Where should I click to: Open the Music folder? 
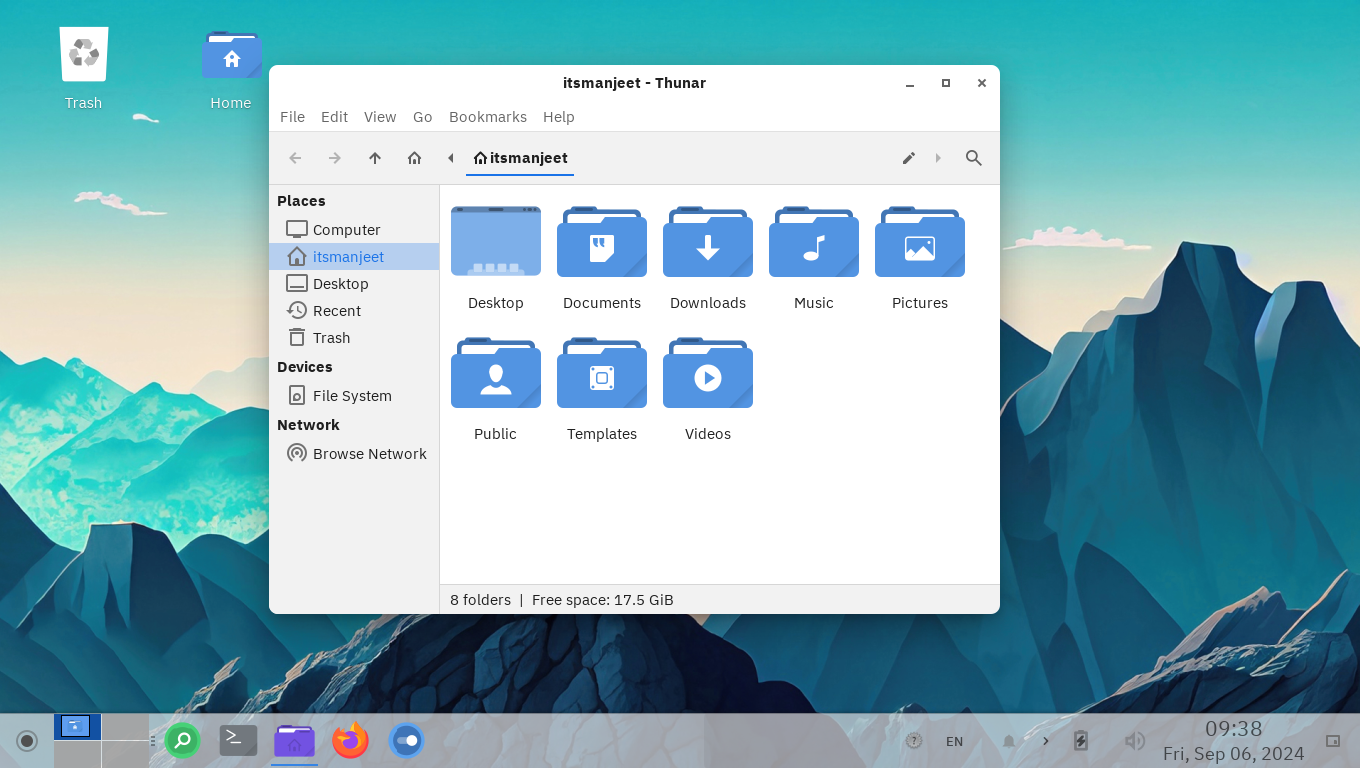[x=814, y=242]
